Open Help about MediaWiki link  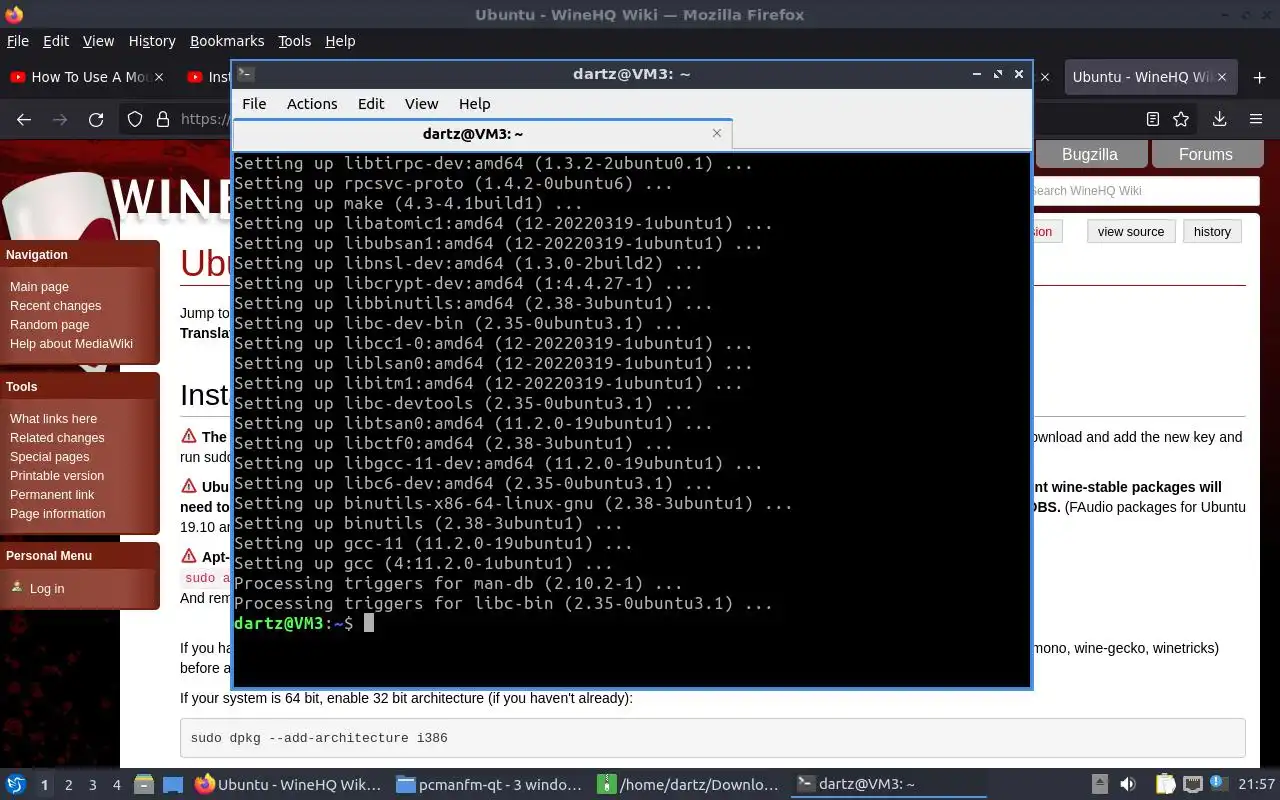(71, 343)
